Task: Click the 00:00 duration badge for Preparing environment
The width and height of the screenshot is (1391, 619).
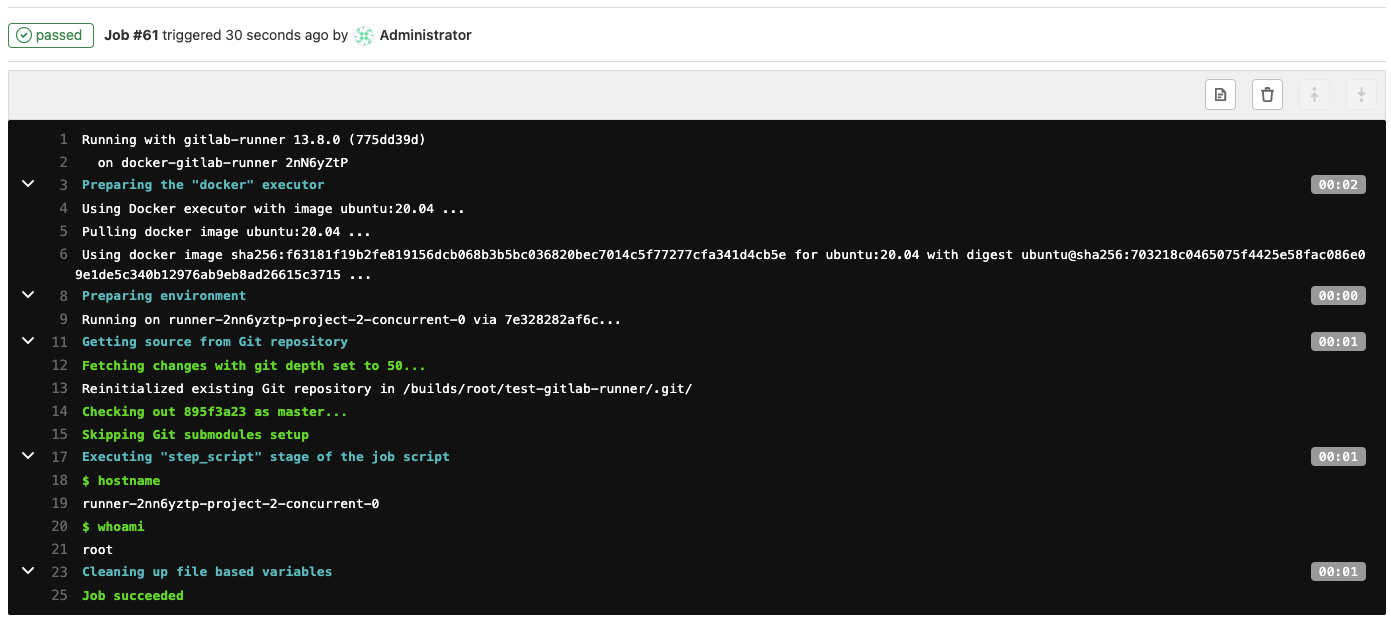Action: point(1338,296)
